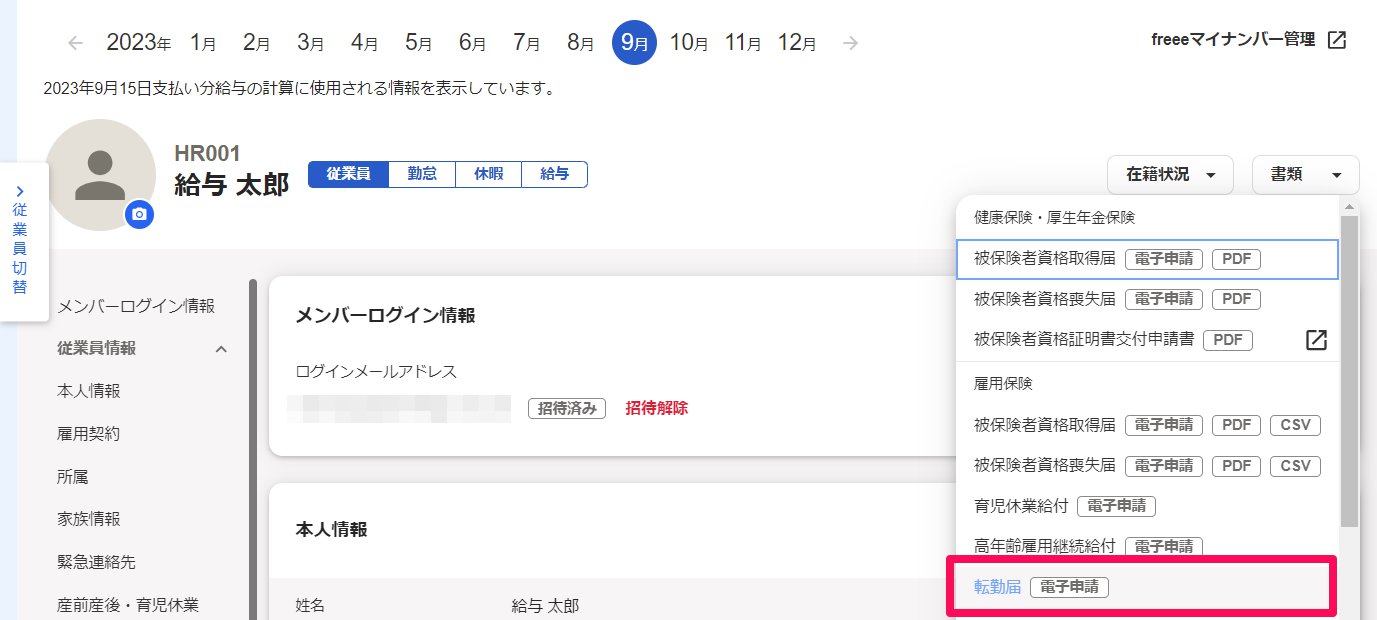Screen dimensions: 1377x620
Task: Click the external link icon beside freeeマイナンバー管理
Action: (1337, 41)
